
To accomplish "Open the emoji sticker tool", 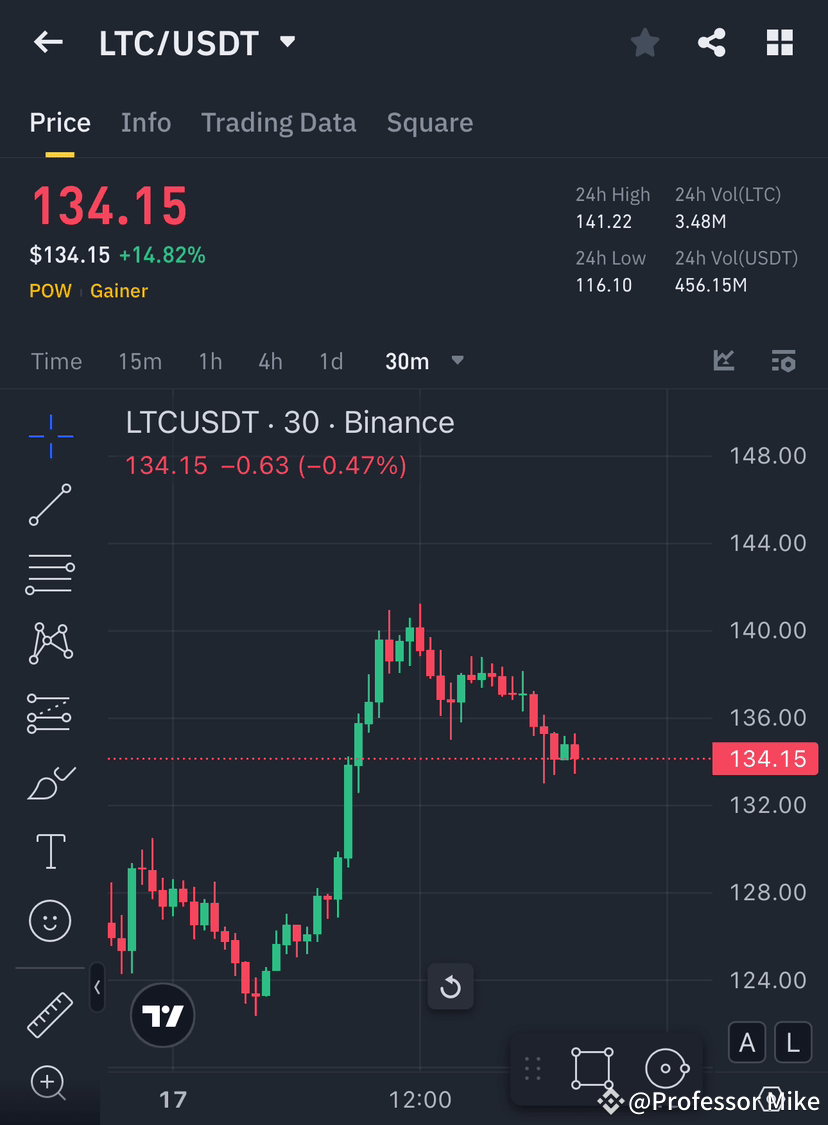I will coord(50,921).
